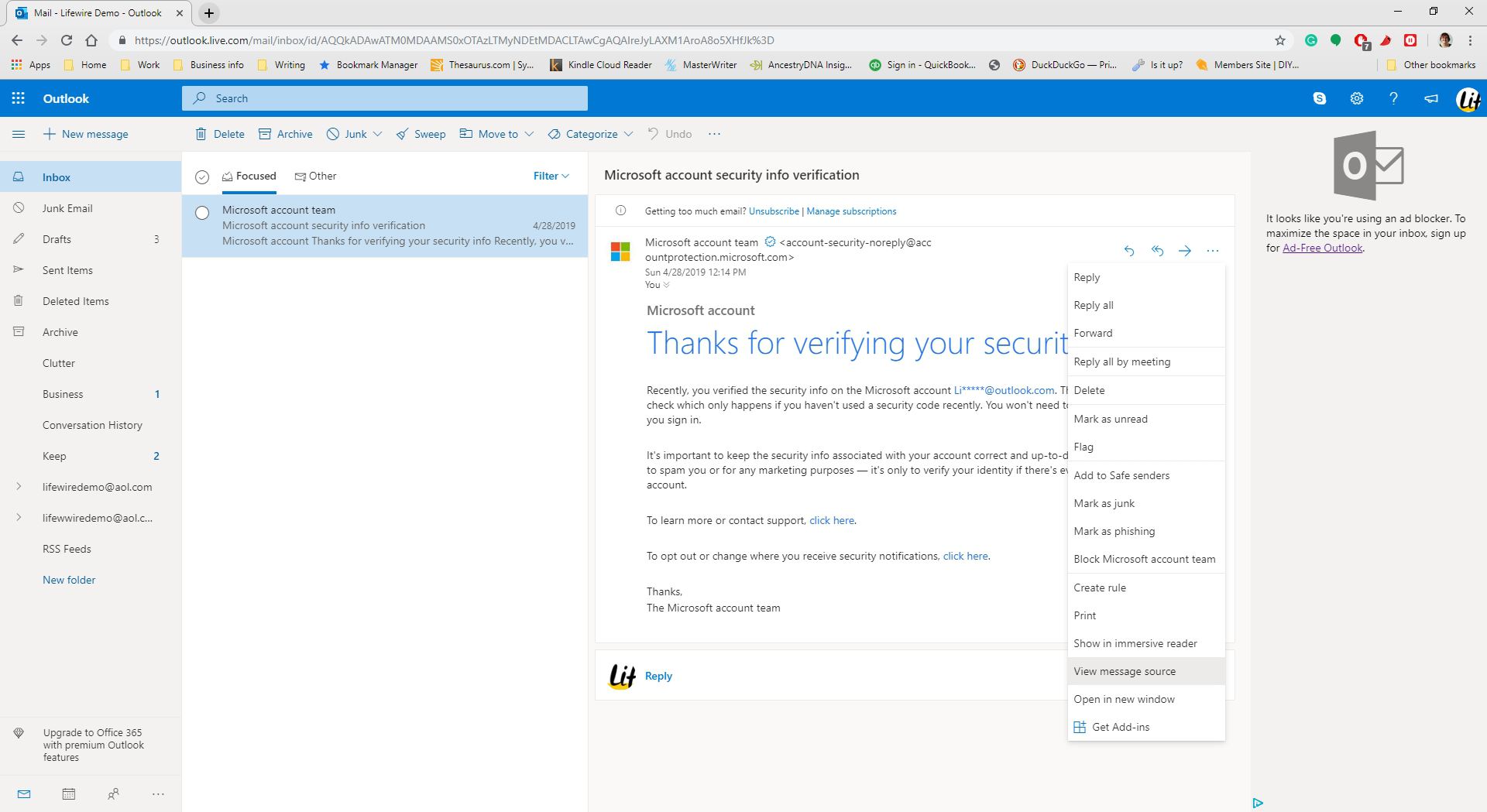This screenshot has width=1487, height=812.
Task: Open the feedback megaphone icon
Action: 1431,98
